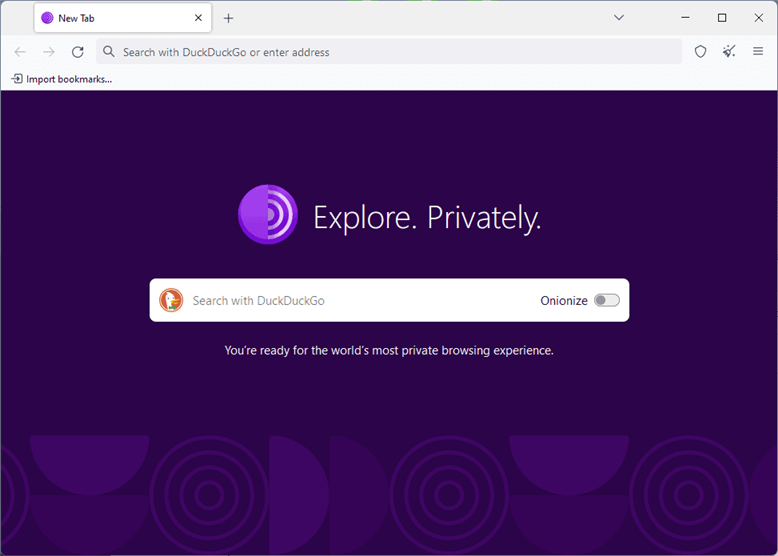778x556 pixels.
Task: Open a new tab with plus button
Action: click(x=228, y=18)
